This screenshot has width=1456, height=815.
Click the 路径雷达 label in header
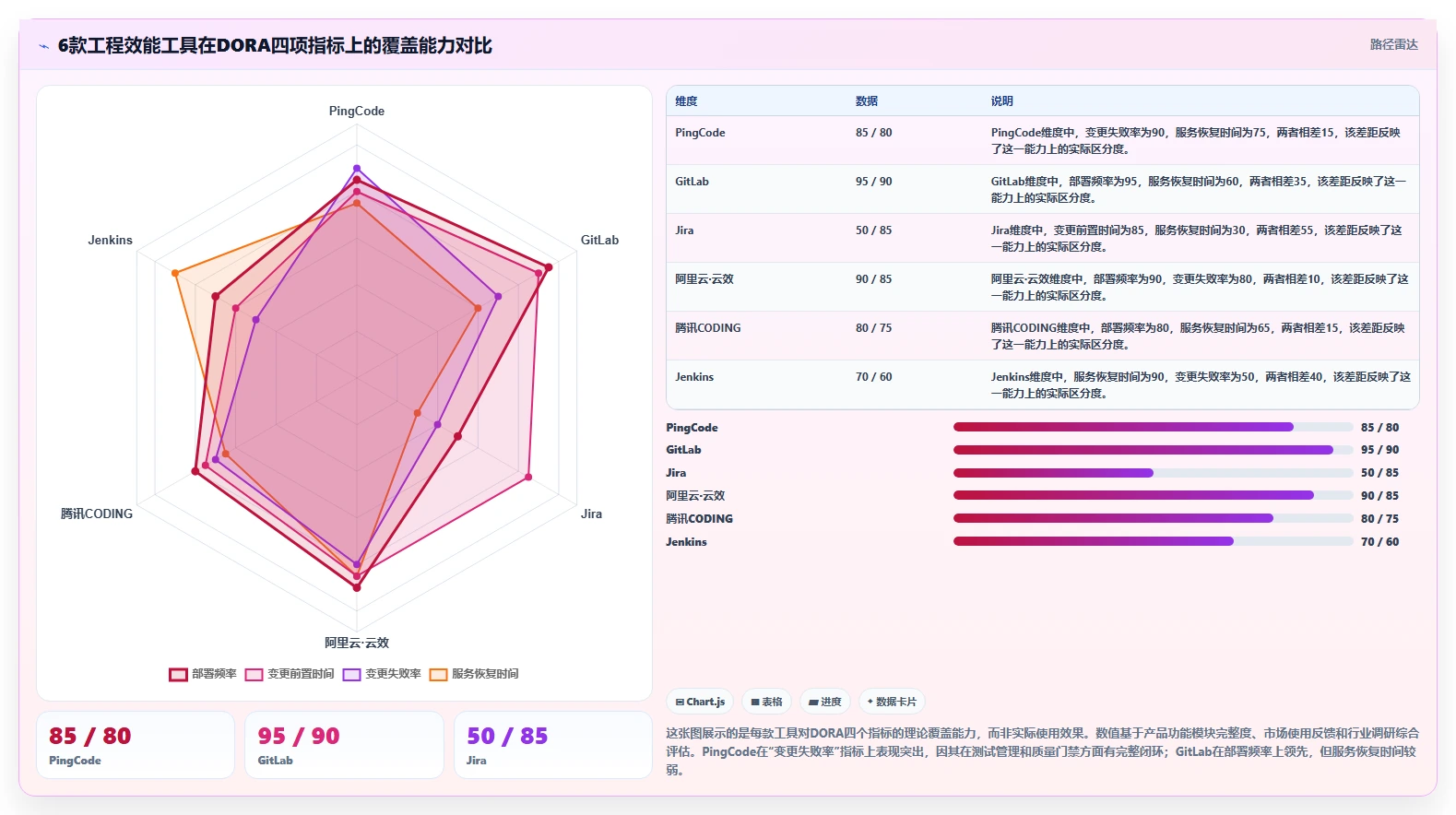[1393, 44]
